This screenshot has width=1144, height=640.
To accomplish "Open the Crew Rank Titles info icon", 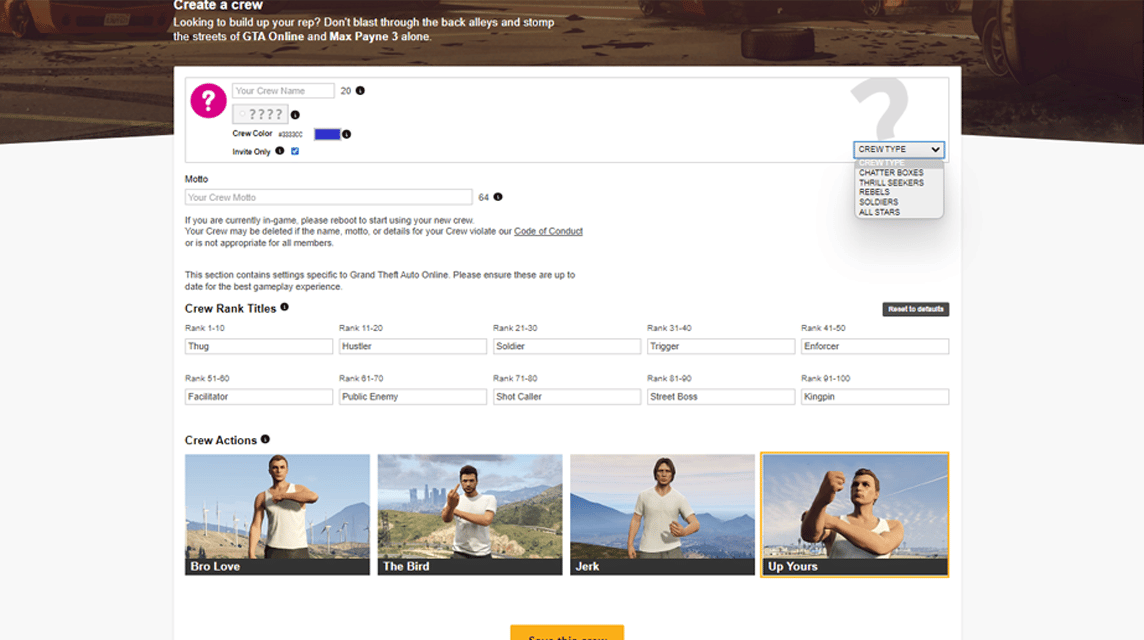I will pyautogui.click(x=285, y=307).
